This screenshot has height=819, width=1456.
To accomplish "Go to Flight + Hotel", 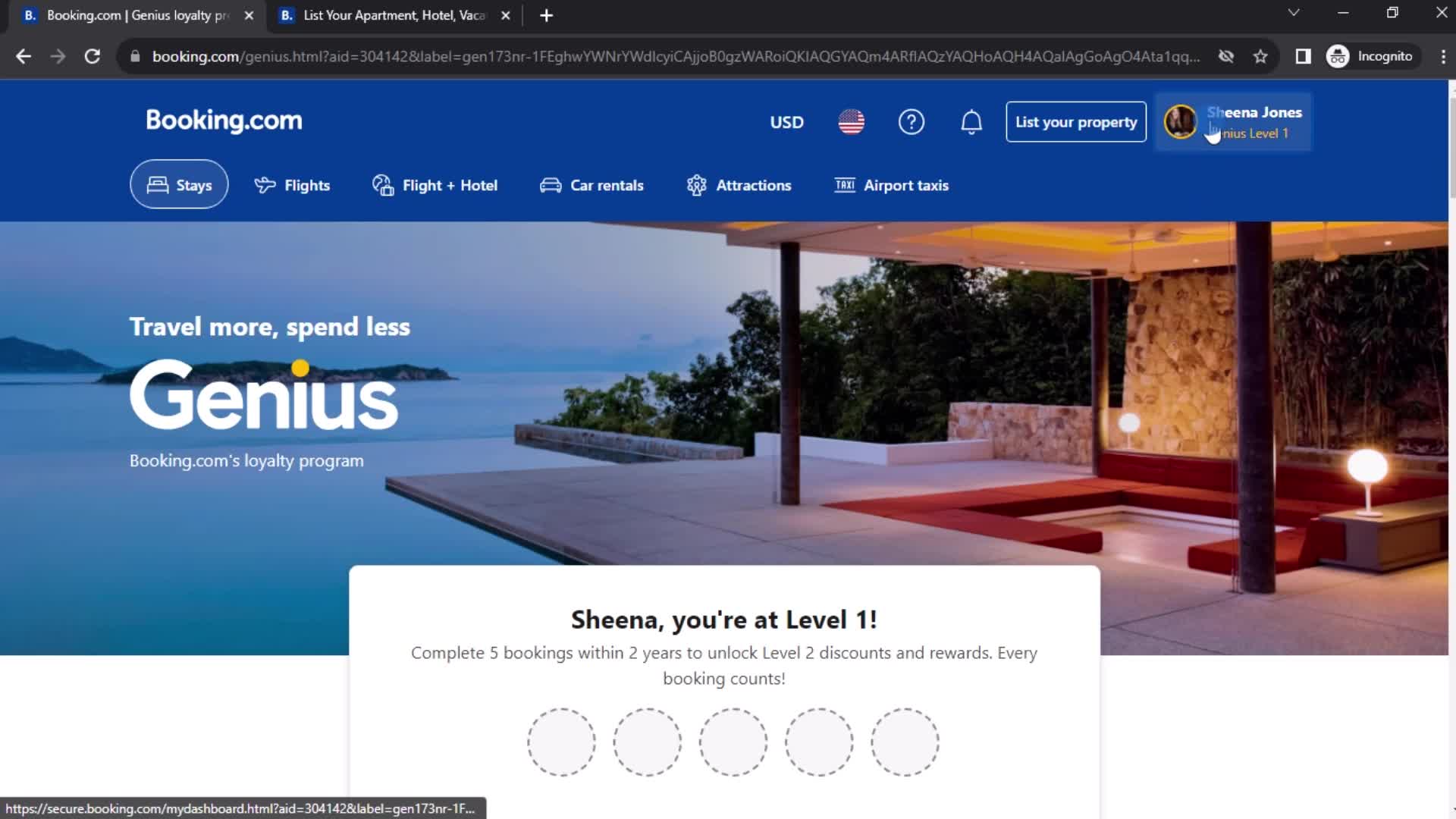I will point(435,185).
